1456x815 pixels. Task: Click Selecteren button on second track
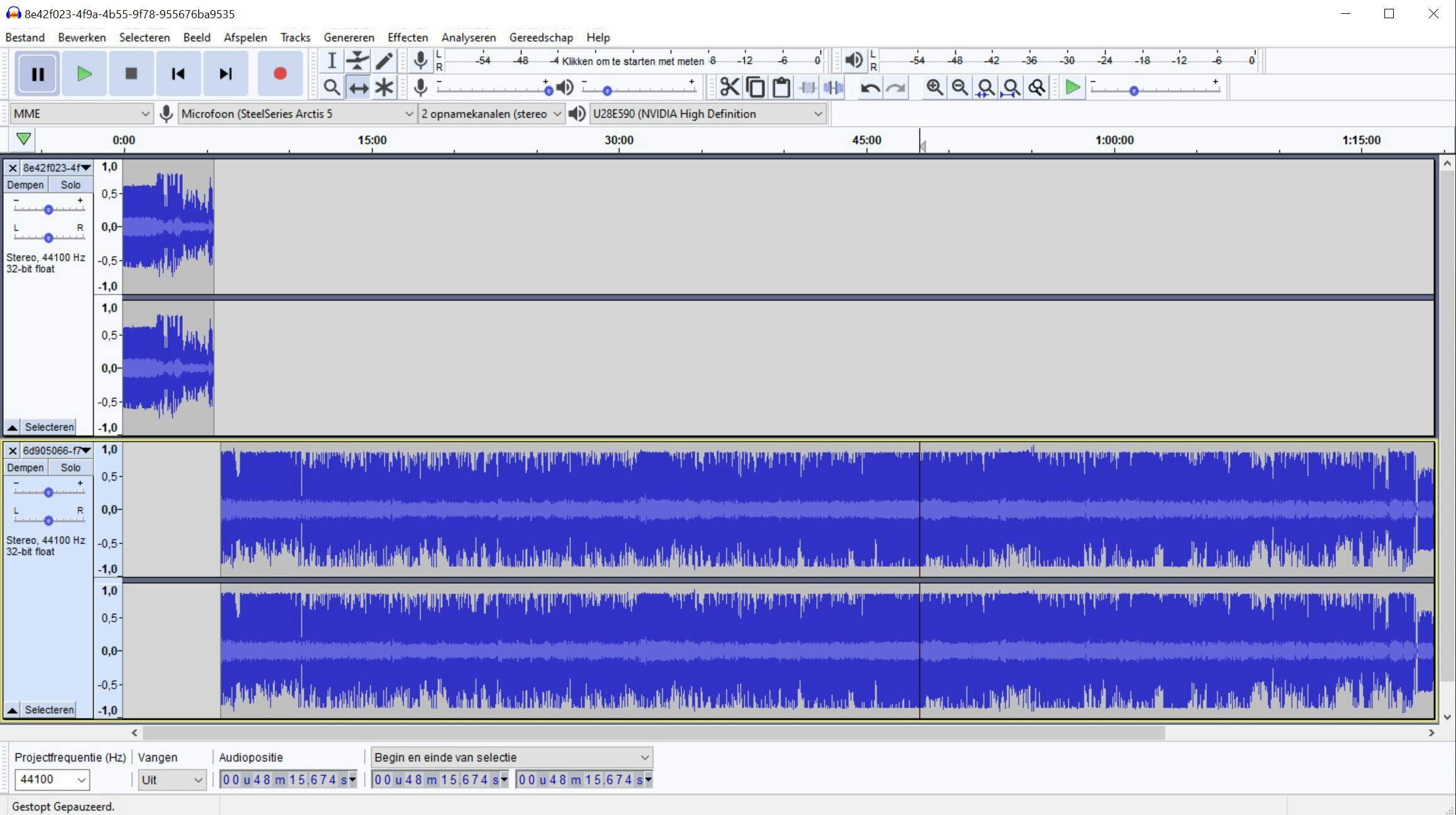(x=49, y=710)
